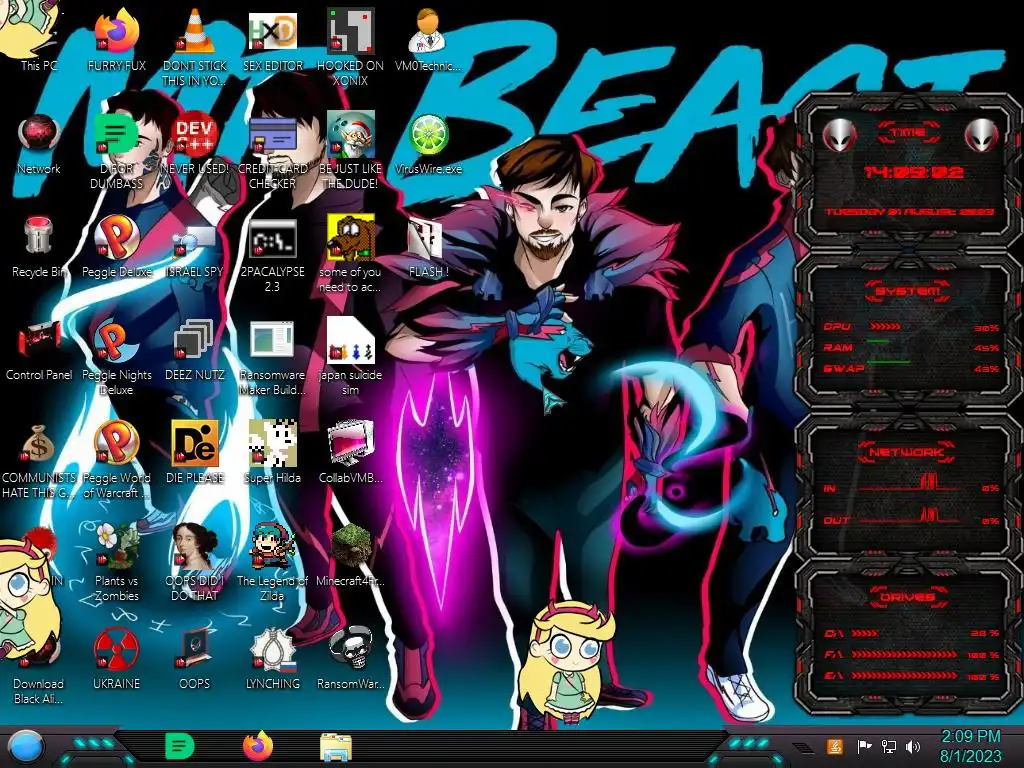Screen dimensions: 1024x768
Task: Click the E:\ drive bar in widget
Action: click(x=904, y=676)
